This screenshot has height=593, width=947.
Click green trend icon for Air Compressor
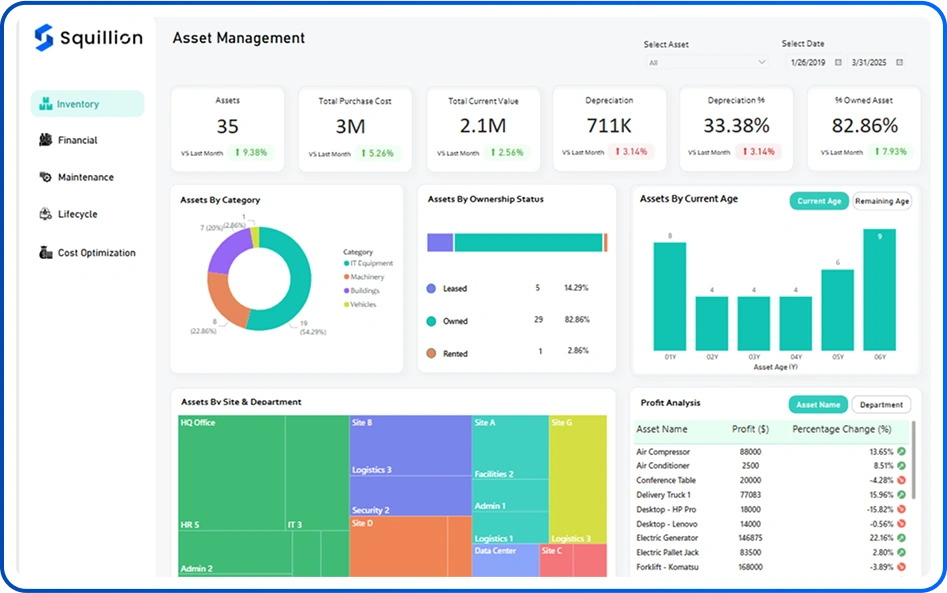(901, 452)
